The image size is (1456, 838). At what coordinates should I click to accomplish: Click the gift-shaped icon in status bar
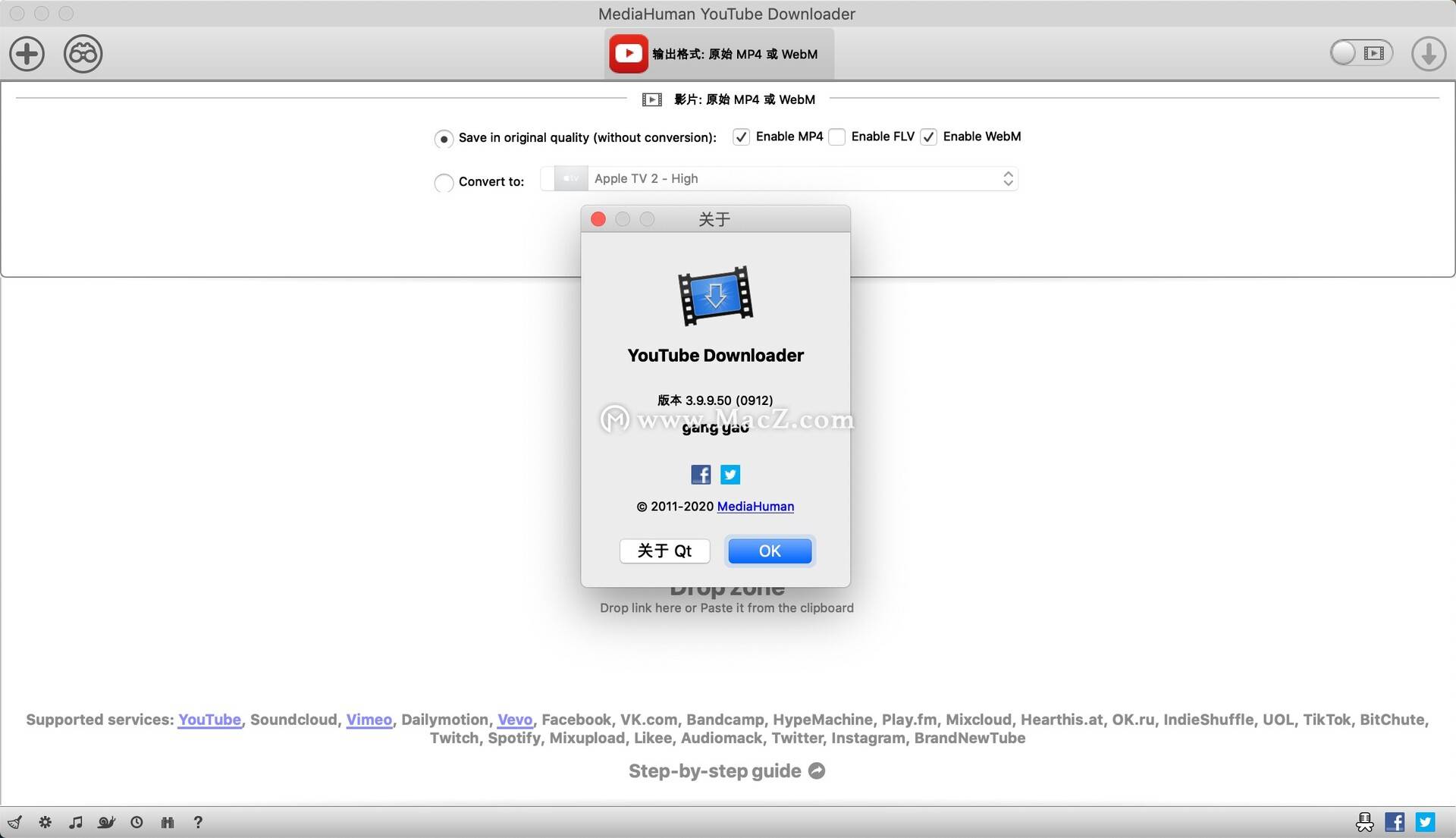tap(168, 822)
